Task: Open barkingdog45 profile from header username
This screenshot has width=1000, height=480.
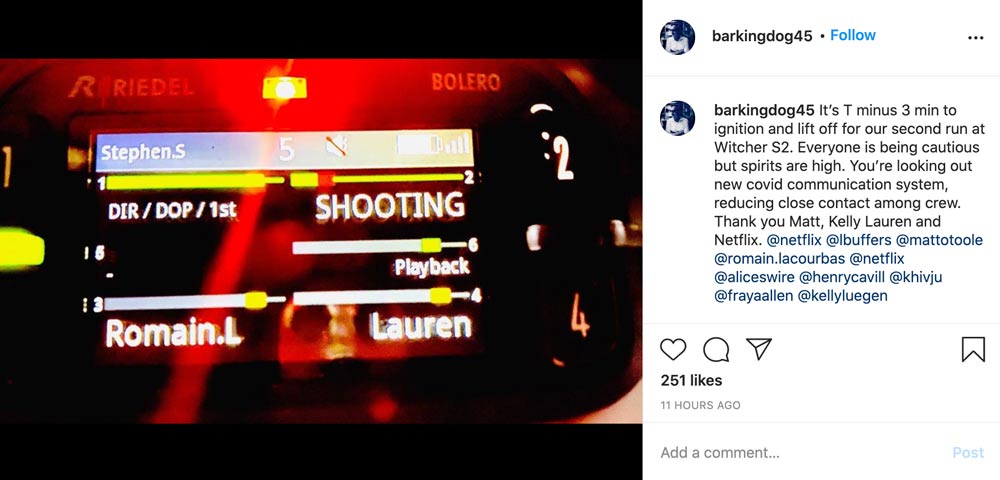Action: [762, 36]
